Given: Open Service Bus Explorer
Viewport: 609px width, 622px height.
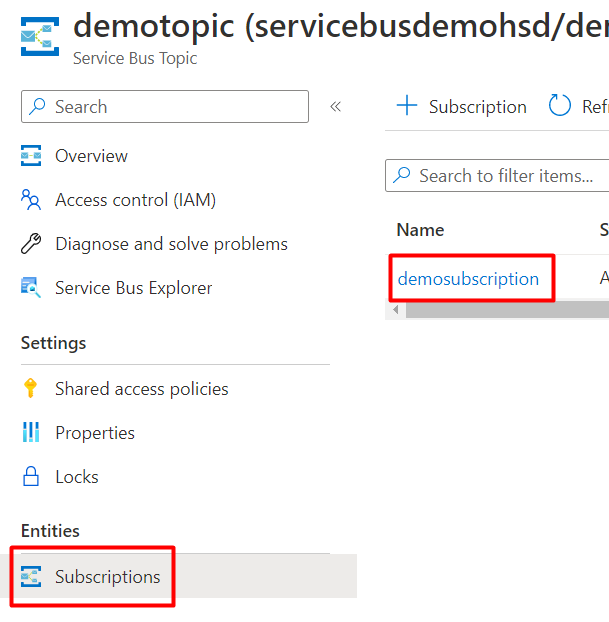Looking at the screenshot, I should tap(134, 288).
